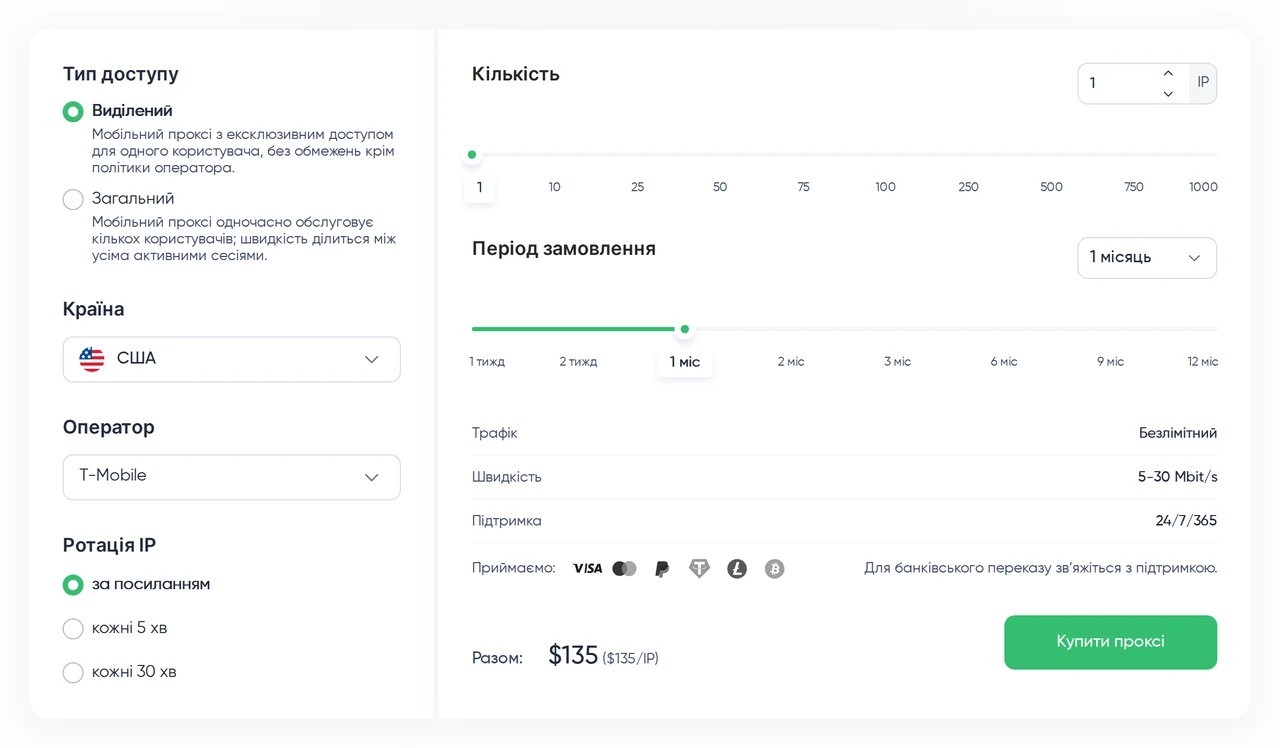The height and width of the screenshot is (748, 1280).
Task: Select the 2 тижд period mark
Action: pos(578,362)
